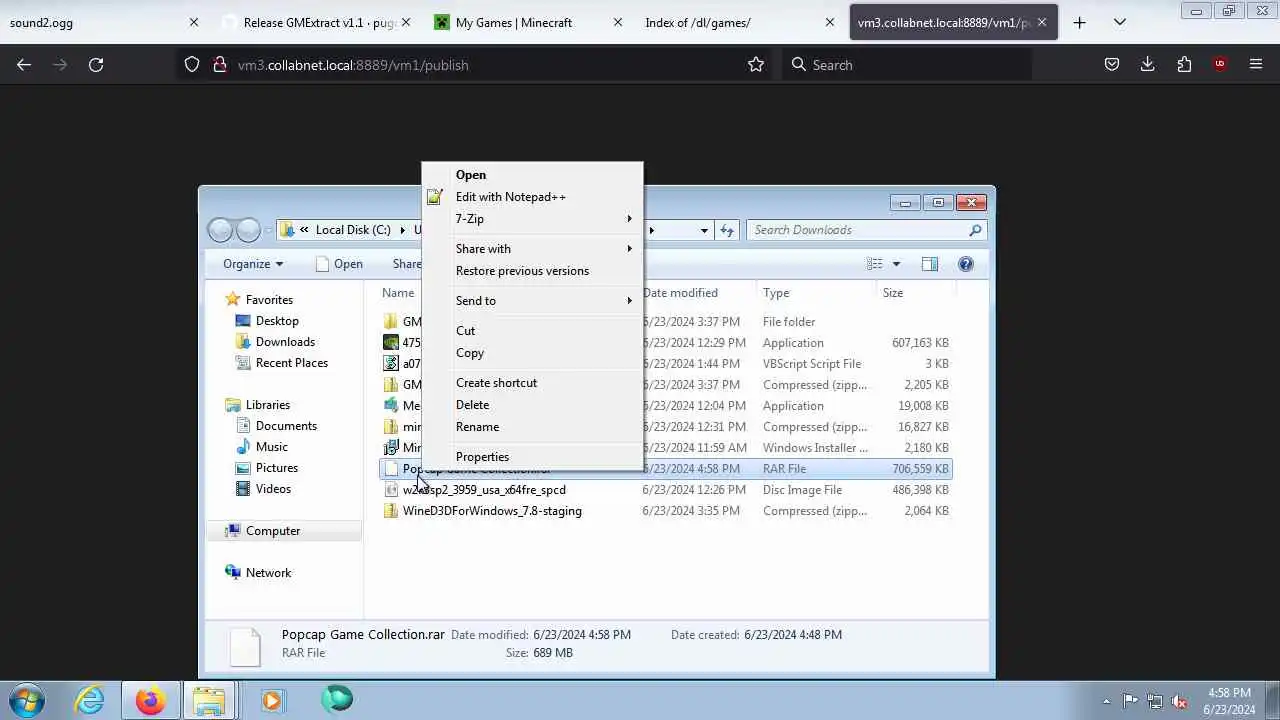1280x720 pixels.
Task: Open the Pictures library
Action: coord(276,468)
